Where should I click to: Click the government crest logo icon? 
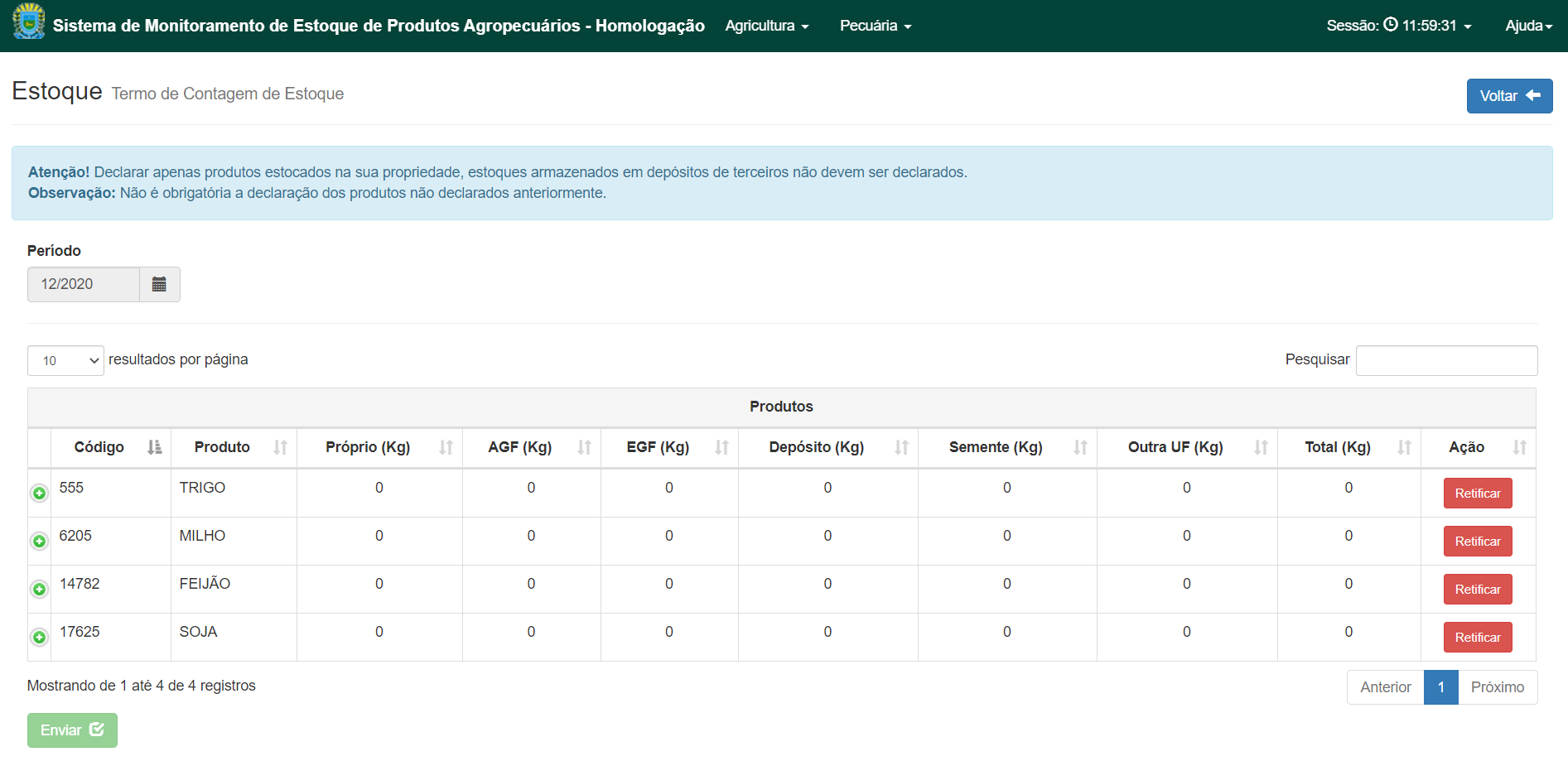29,22
